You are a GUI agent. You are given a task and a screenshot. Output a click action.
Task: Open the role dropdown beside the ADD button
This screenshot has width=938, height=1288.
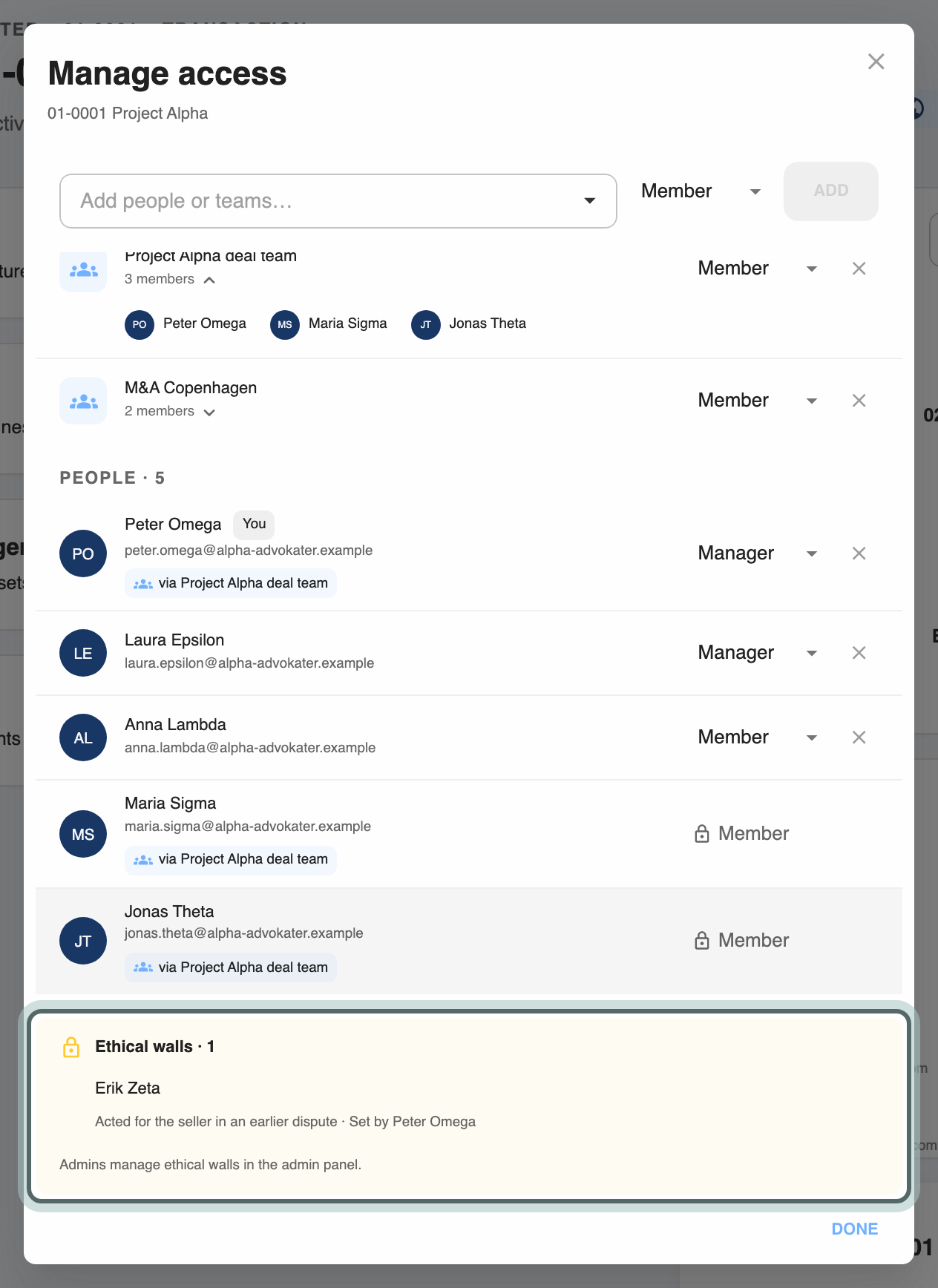[x=701, y=191]
